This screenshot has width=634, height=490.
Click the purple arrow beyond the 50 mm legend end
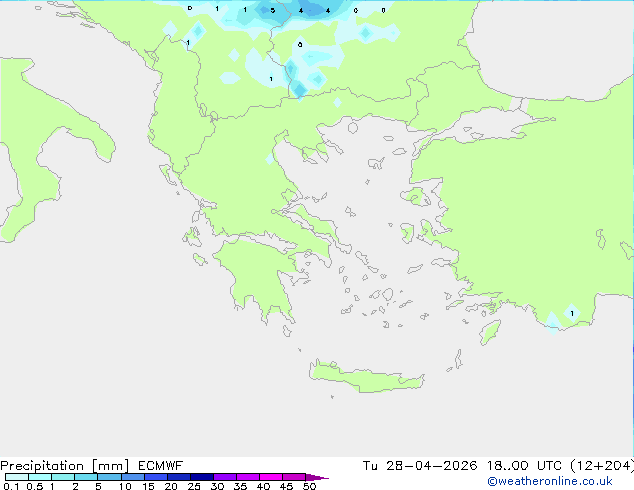pyautogui.click(x=317, y=477)
